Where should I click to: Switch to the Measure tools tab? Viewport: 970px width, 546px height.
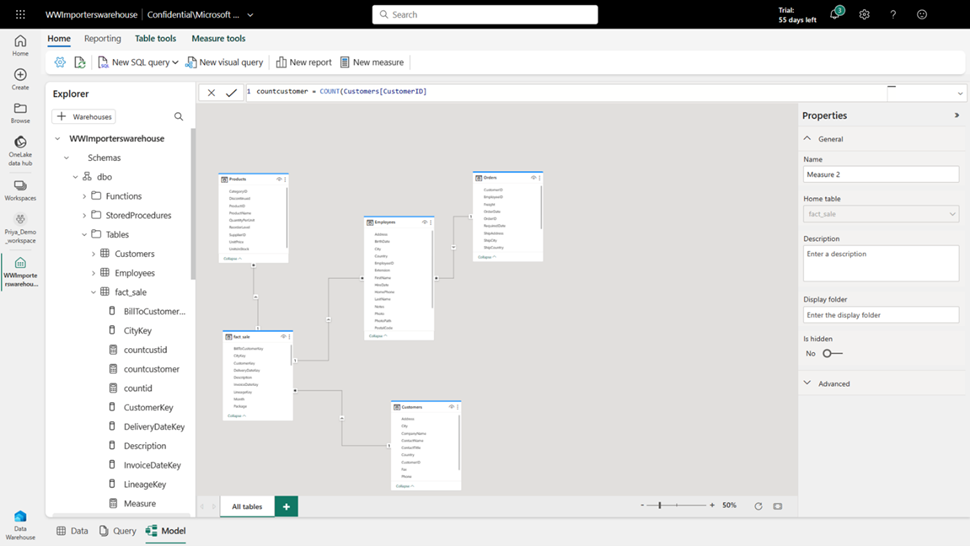pyautogui.click(x=218, y=38)
